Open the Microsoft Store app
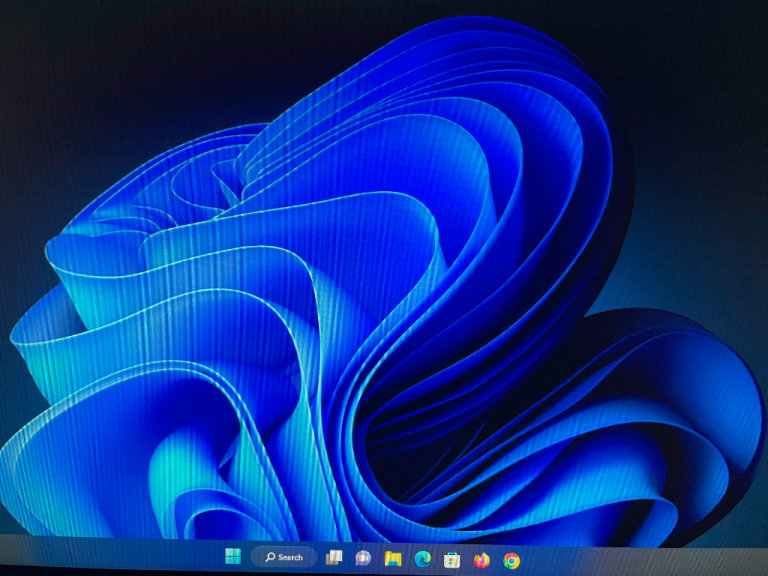This screenshot has width=768, height=576. (452, 560)
